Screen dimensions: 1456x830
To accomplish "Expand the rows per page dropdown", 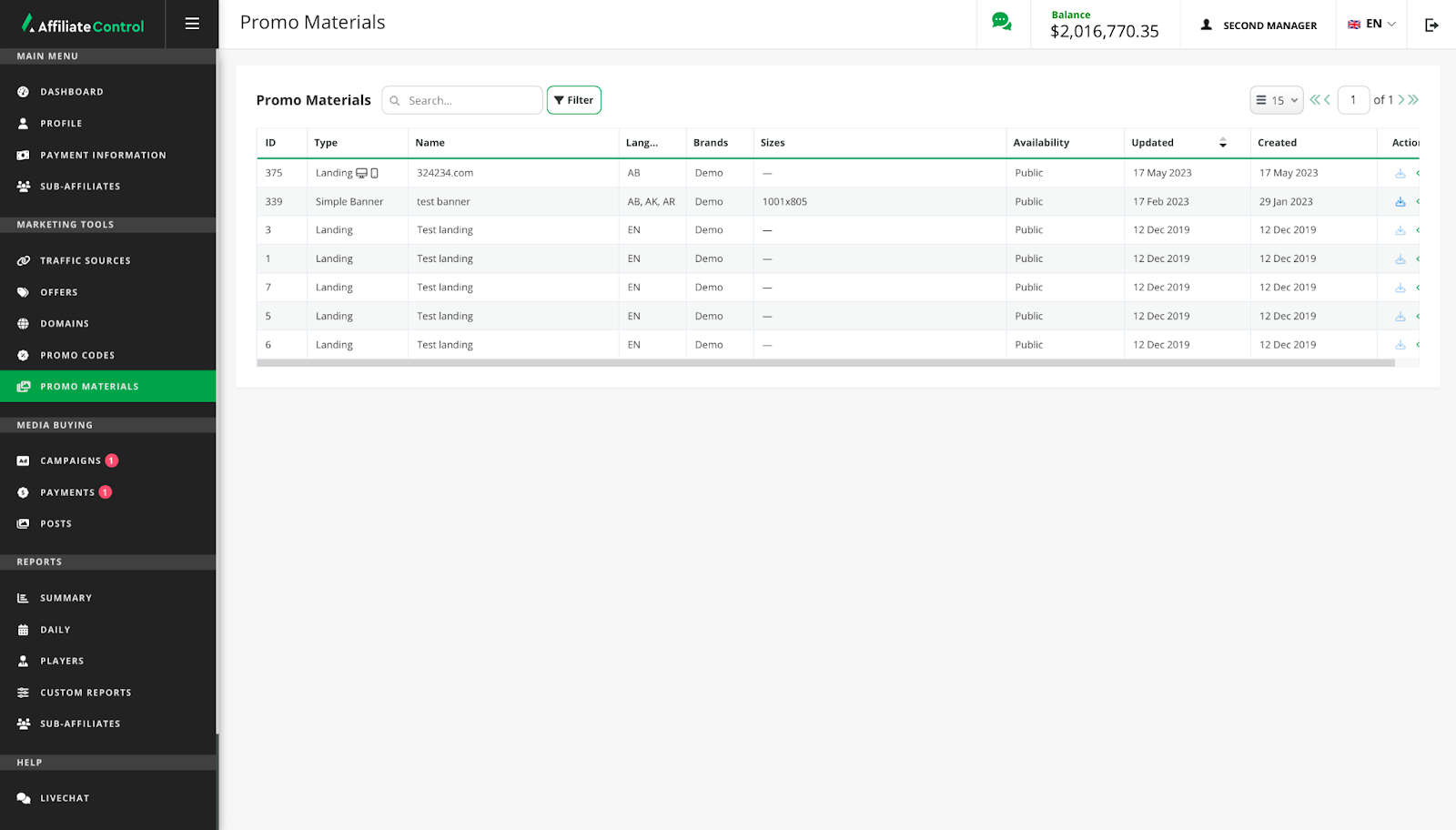I will 1276,100.
